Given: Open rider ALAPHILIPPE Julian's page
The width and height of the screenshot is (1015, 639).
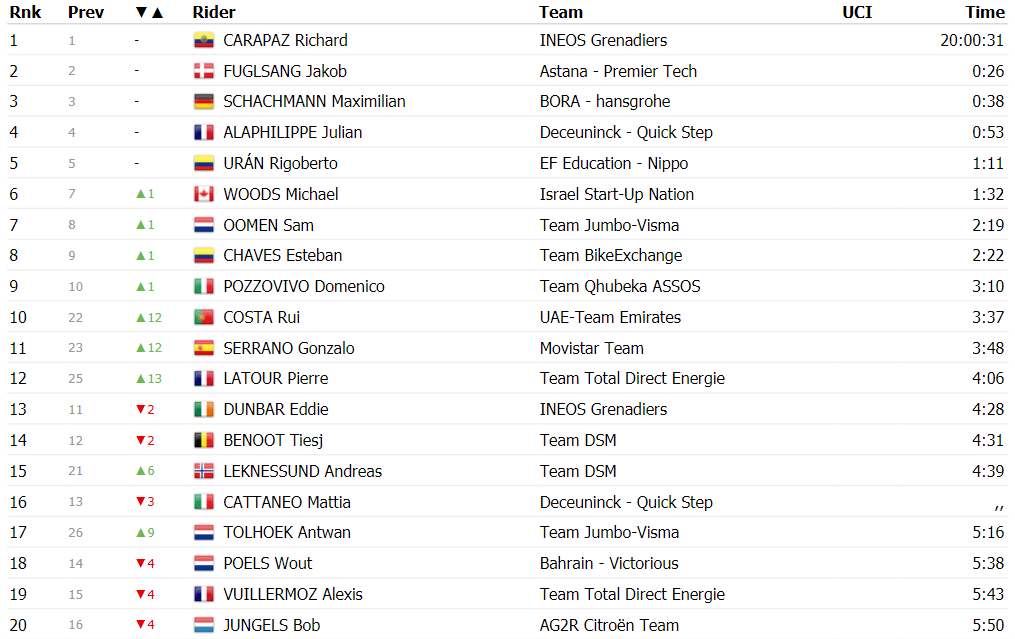Looking at the screenshot, I should tap(293, 133).
